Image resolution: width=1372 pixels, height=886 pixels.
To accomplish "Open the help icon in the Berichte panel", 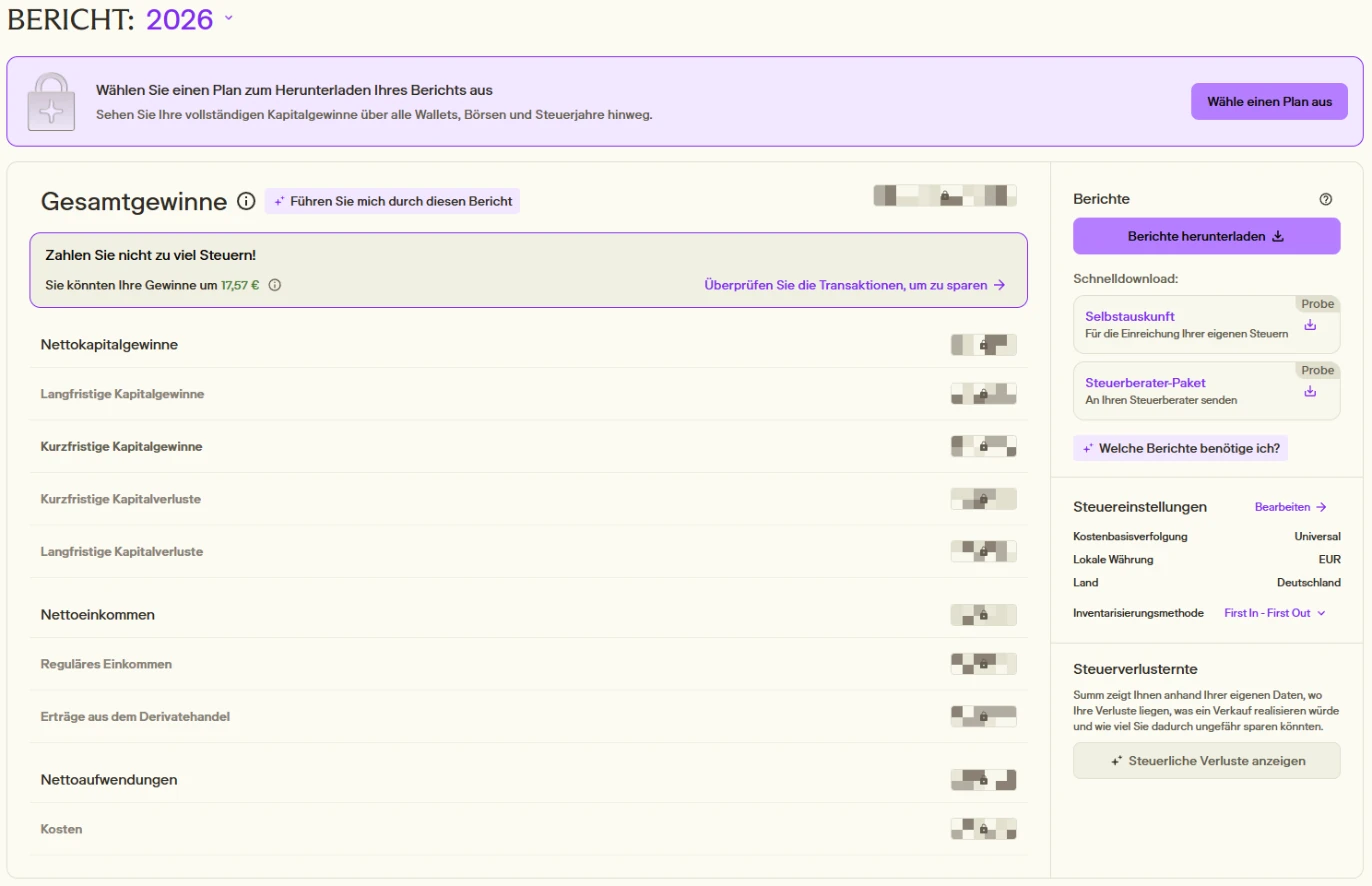I will pos(1326,199).
